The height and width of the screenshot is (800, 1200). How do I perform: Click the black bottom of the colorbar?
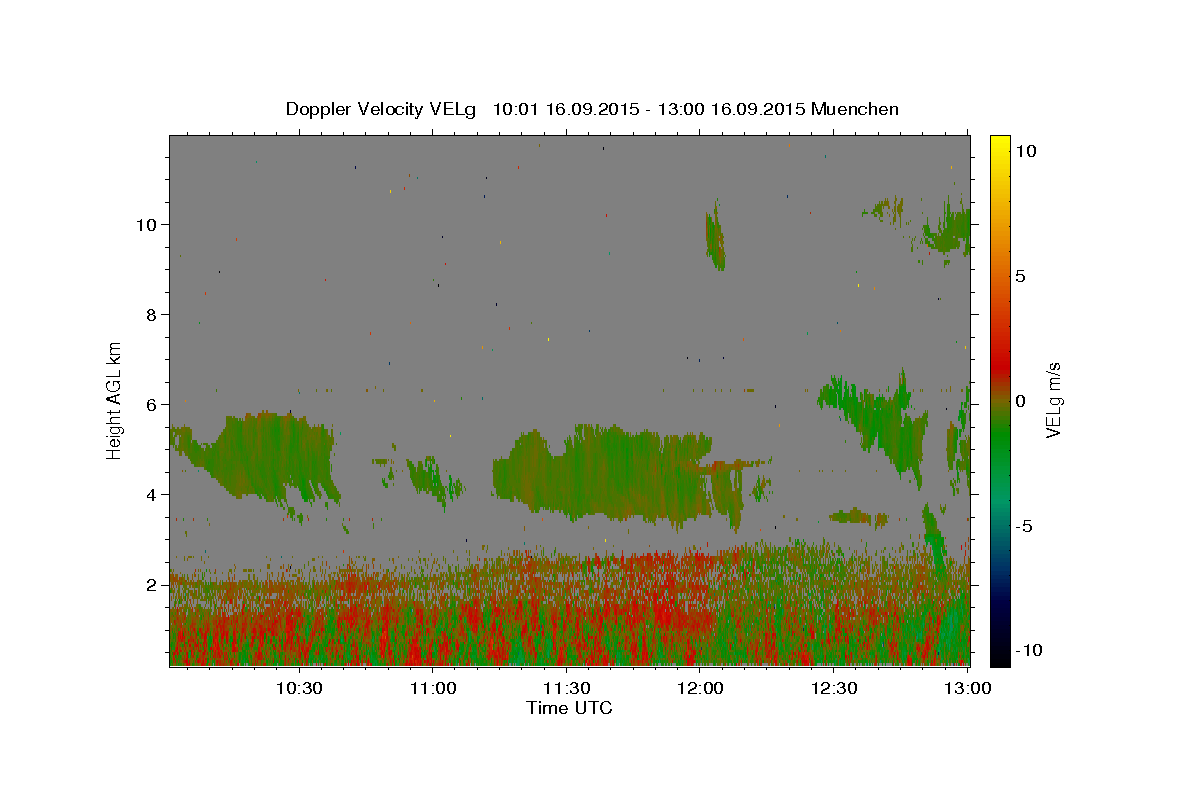pyautogui.click(x=999, y=655)
